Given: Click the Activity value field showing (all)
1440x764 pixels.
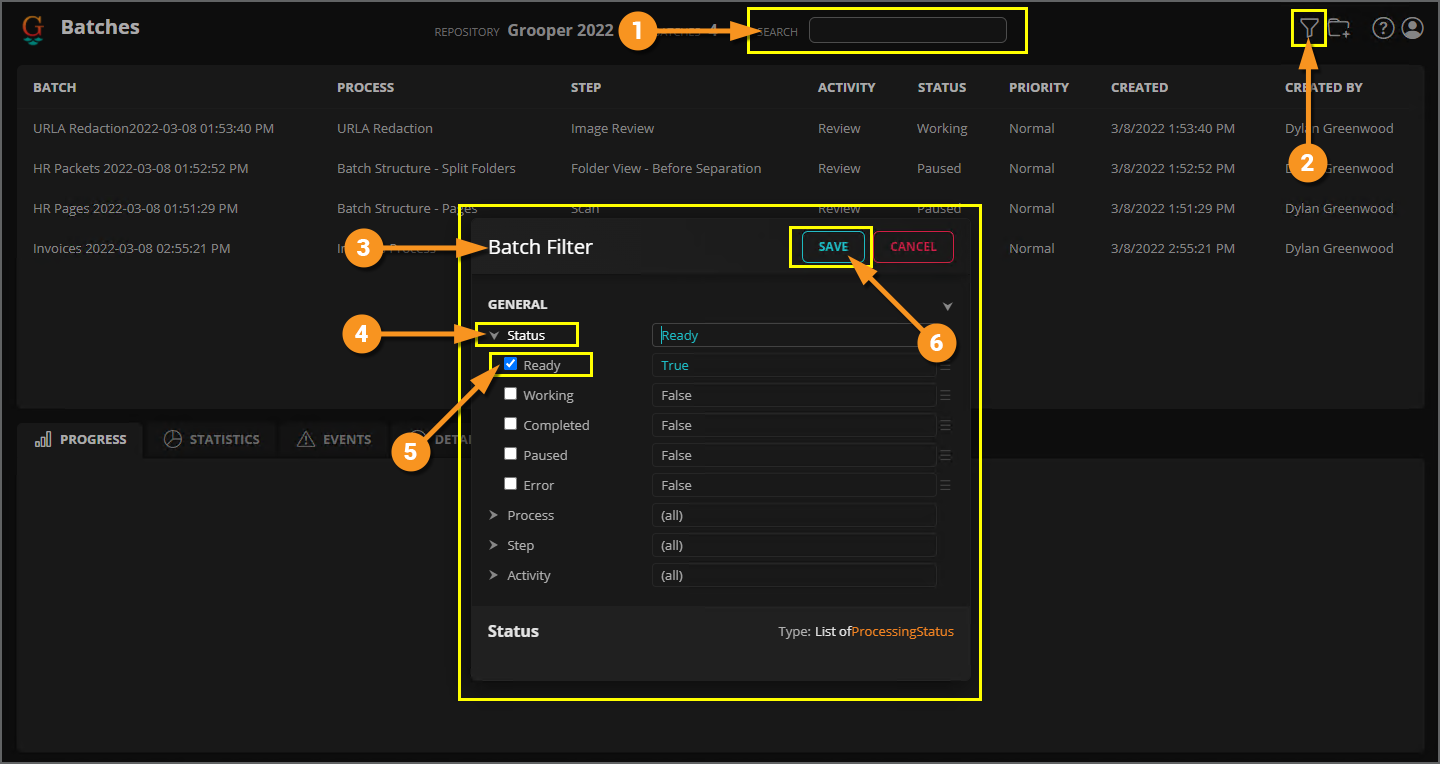Looking at the screenshot, I should click(x=794, y=575).
